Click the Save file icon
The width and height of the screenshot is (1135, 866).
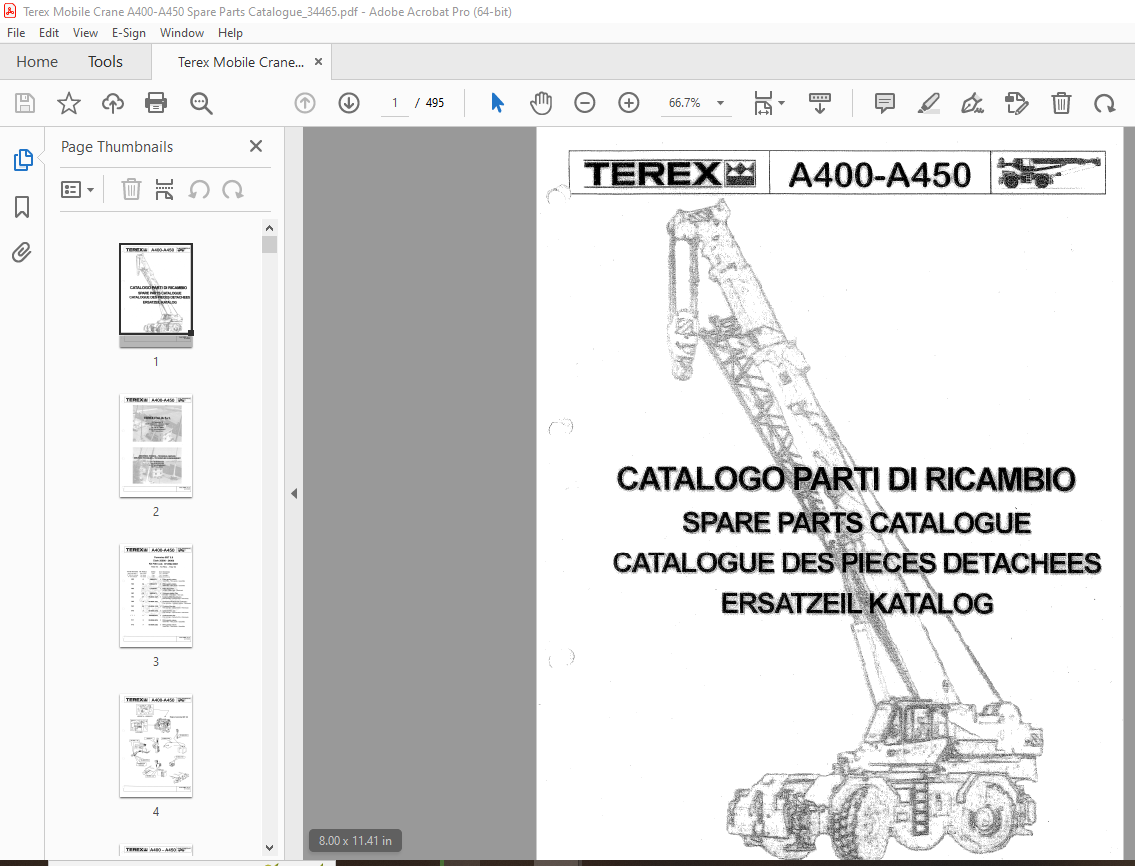tap(25, 103)
